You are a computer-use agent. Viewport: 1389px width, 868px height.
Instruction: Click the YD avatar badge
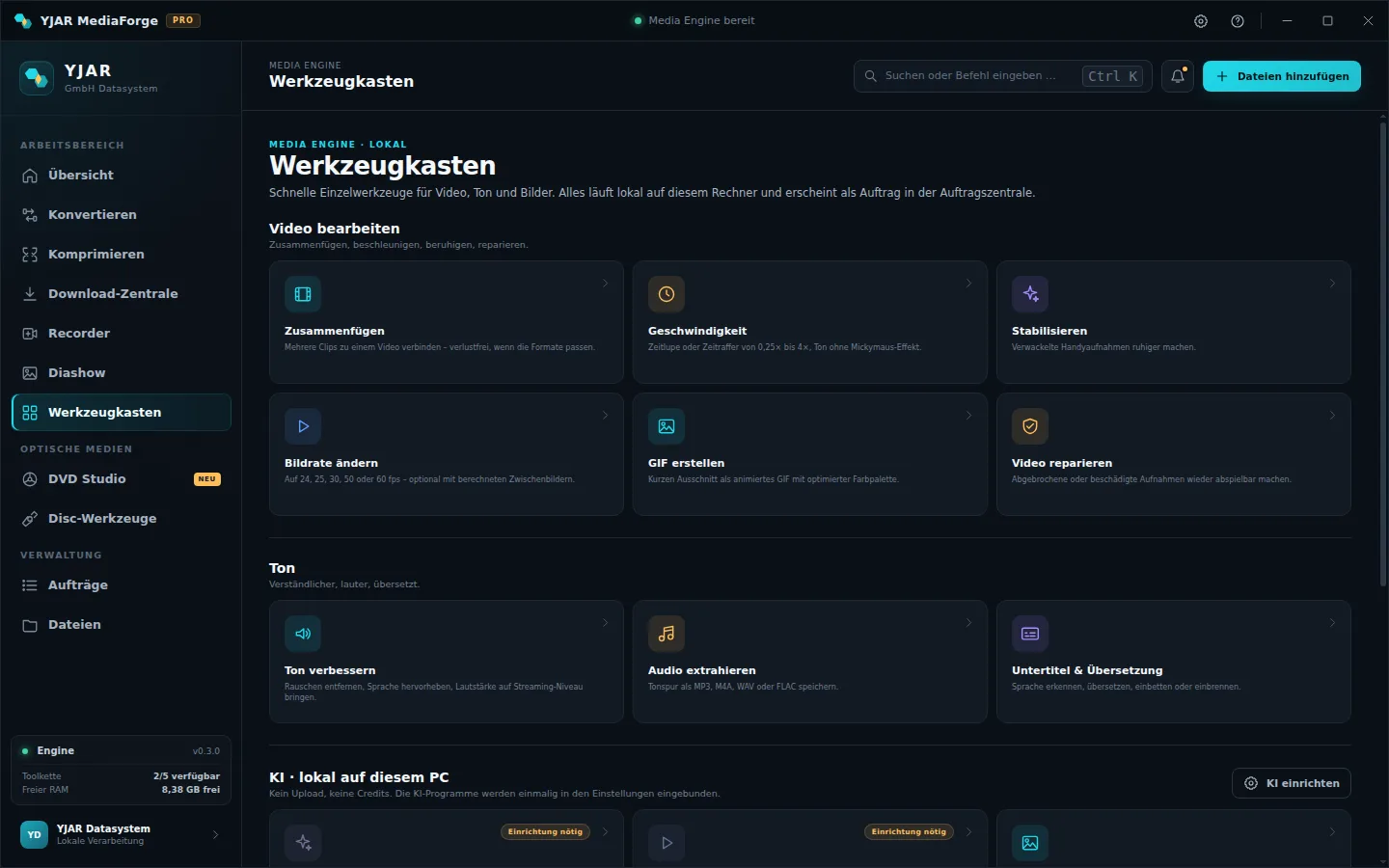coord(34,834)
